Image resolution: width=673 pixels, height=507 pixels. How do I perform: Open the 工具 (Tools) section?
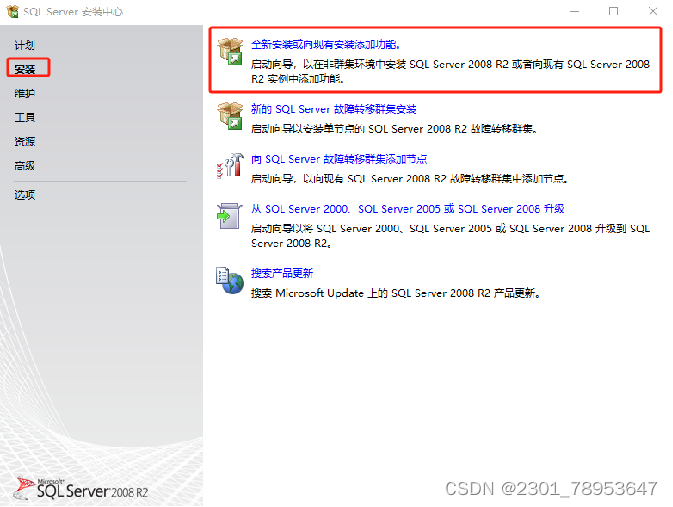coord(24,117)
